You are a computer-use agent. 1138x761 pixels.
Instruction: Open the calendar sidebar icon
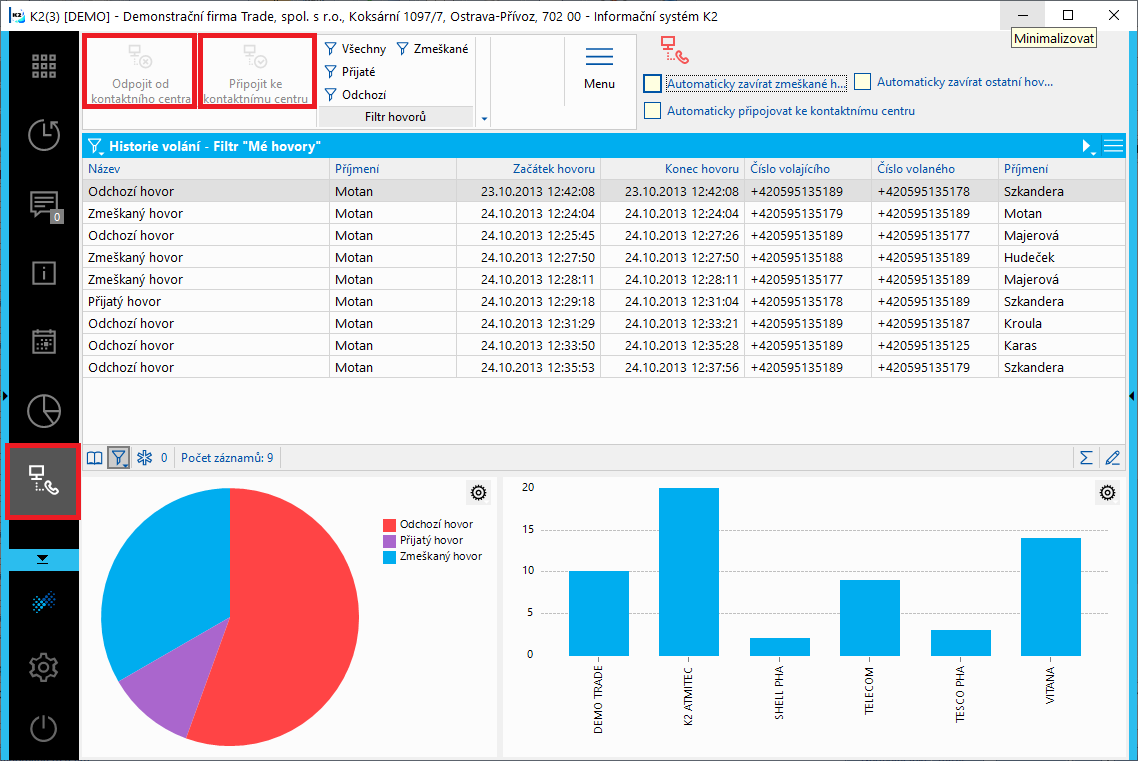pyautogui.click(x=43, y=342)
